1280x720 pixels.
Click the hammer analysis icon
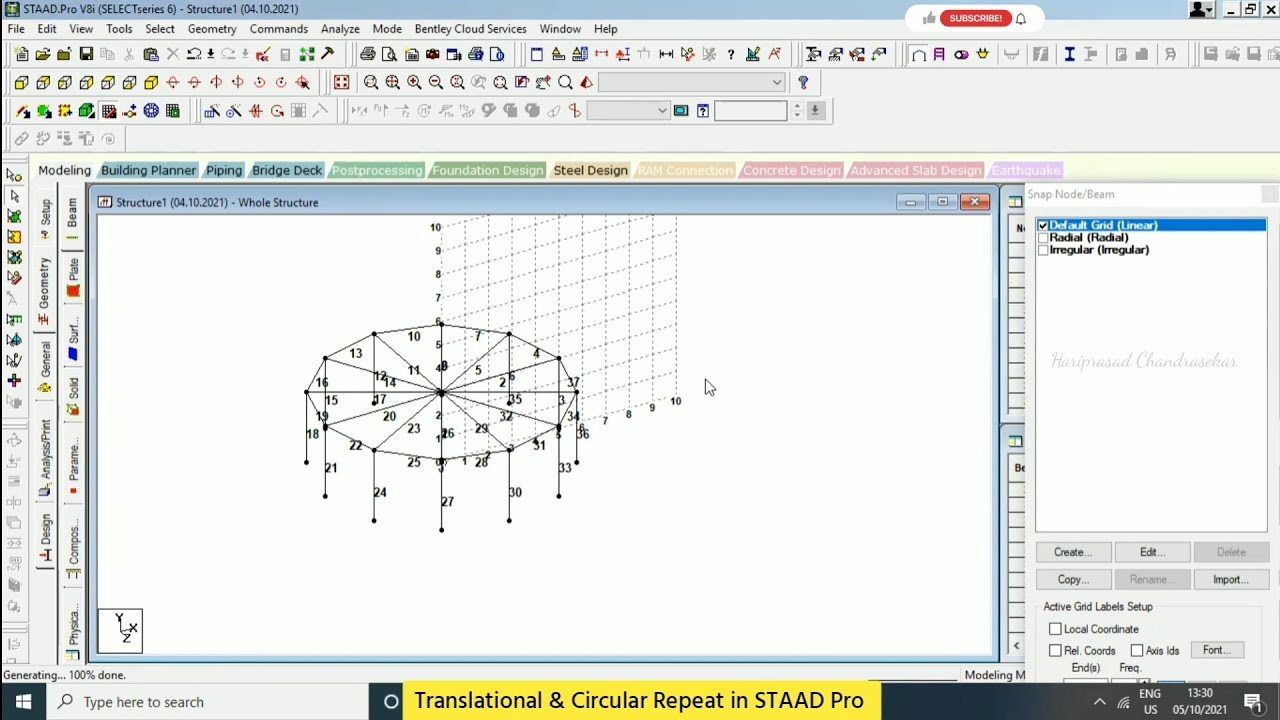(327, 54)
